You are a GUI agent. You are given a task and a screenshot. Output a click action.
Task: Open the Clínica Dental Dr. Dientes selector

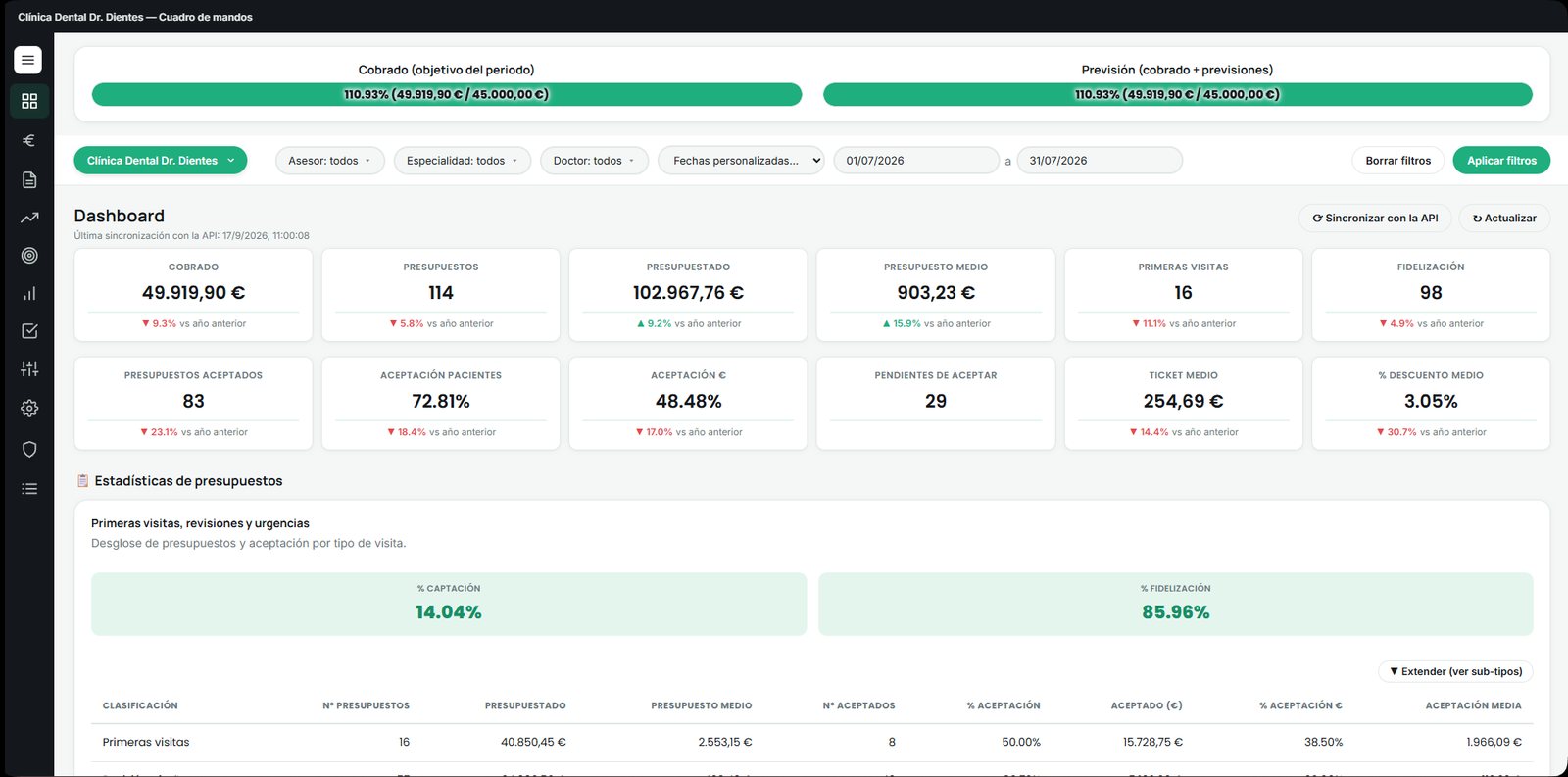point(161,161)
